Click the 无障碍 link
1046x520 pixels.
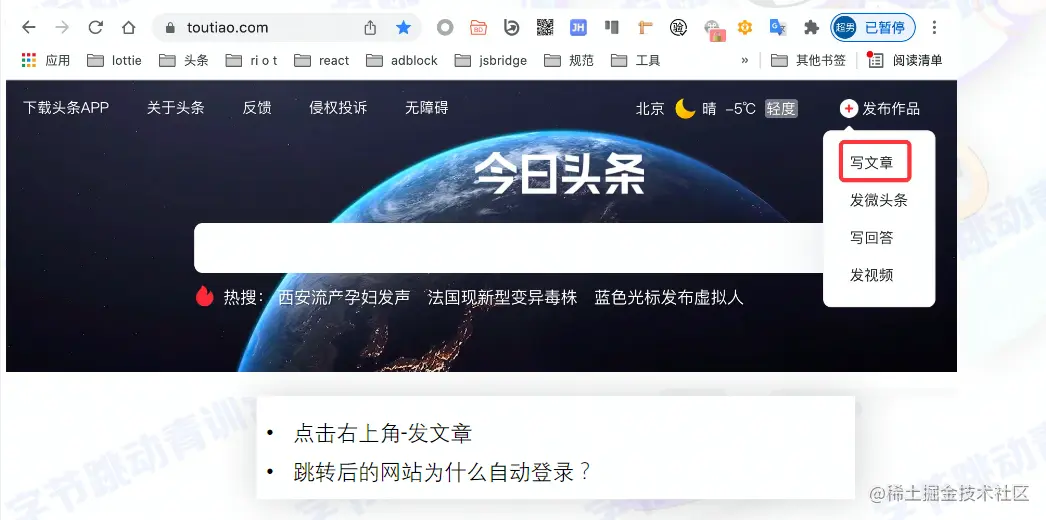pyautogui.click(x=427, y=108)
